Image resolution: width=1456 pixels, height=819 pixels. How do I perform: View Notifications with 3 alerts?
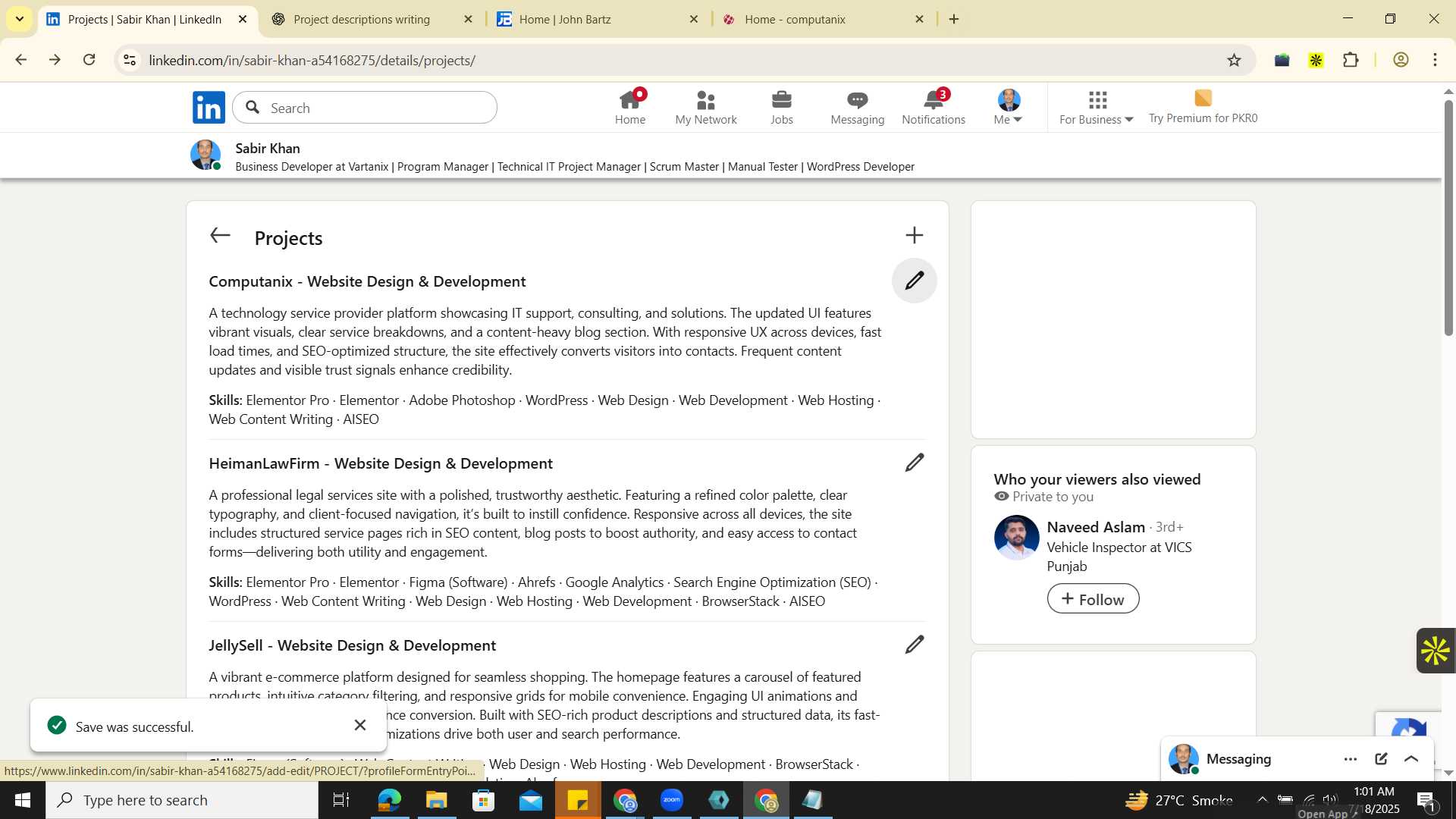click(x=934, y=108)
